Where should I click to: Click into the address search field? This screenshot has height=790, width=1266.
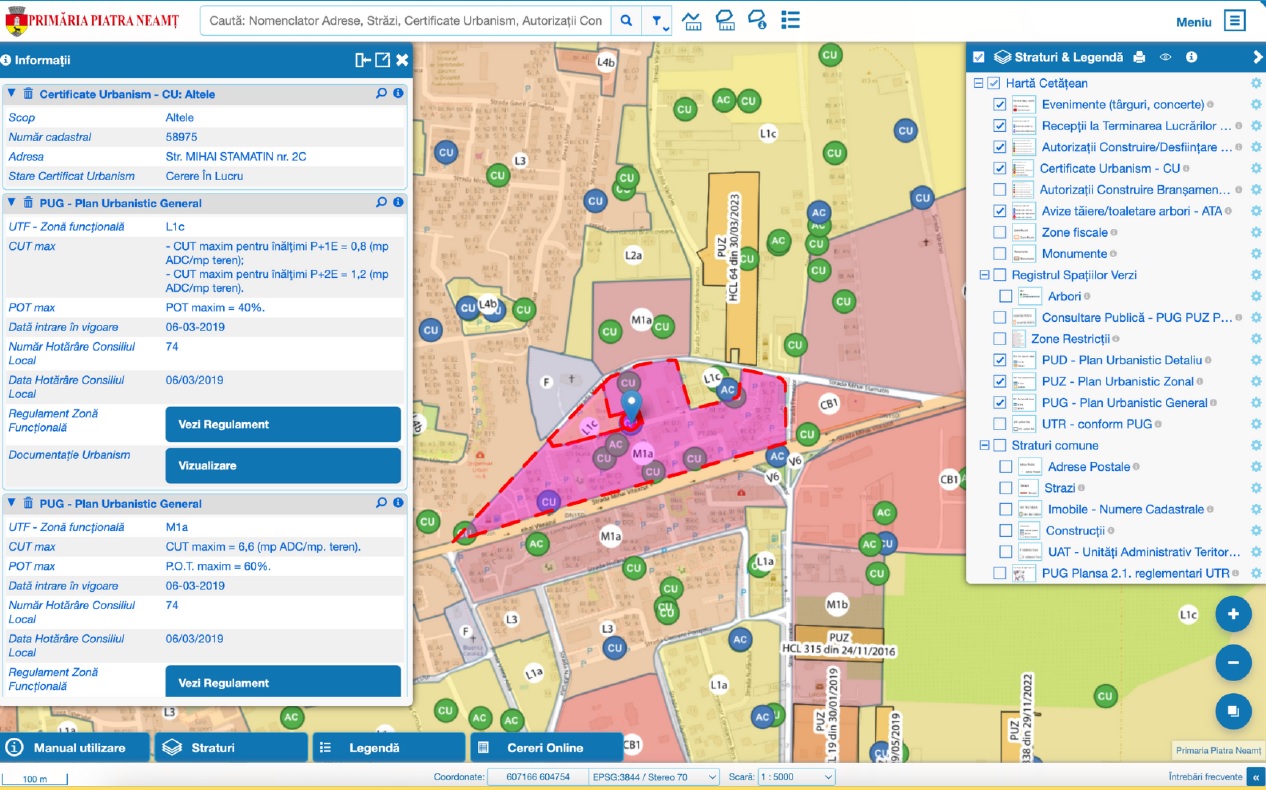click(405, 21)
